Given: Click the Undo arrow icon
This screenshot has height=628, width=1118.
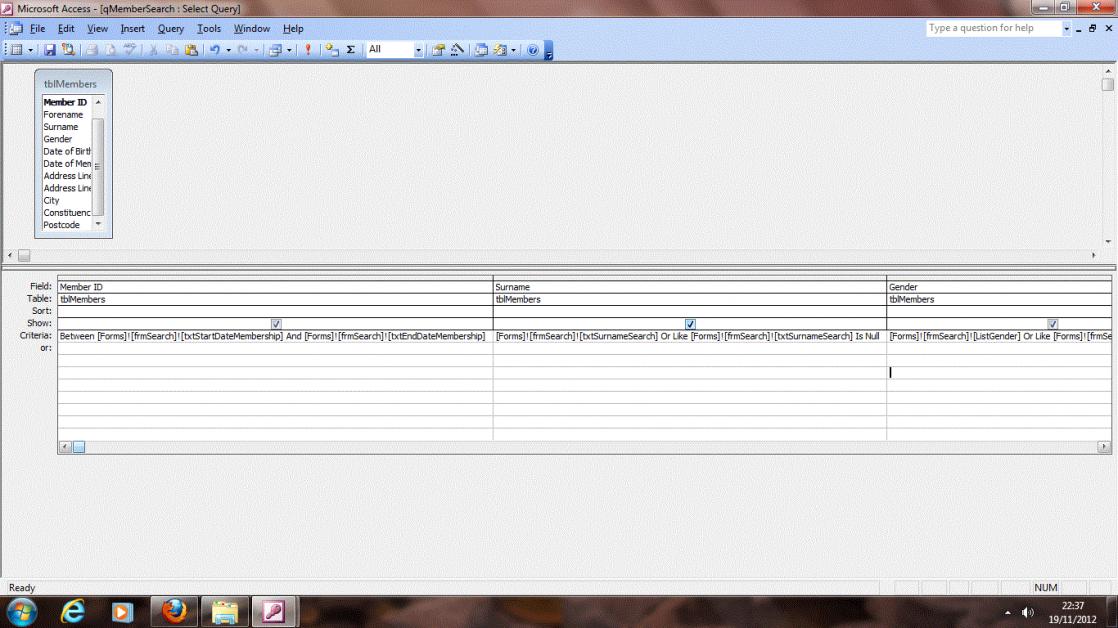Looking at the screenshot, I should [x=214, y=50].
